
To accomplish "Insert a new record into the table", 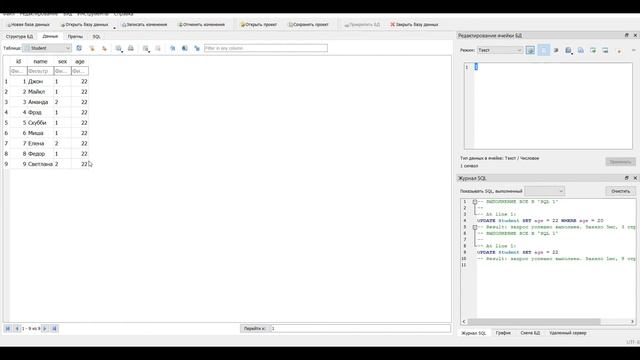I will [x=145, y=48].
